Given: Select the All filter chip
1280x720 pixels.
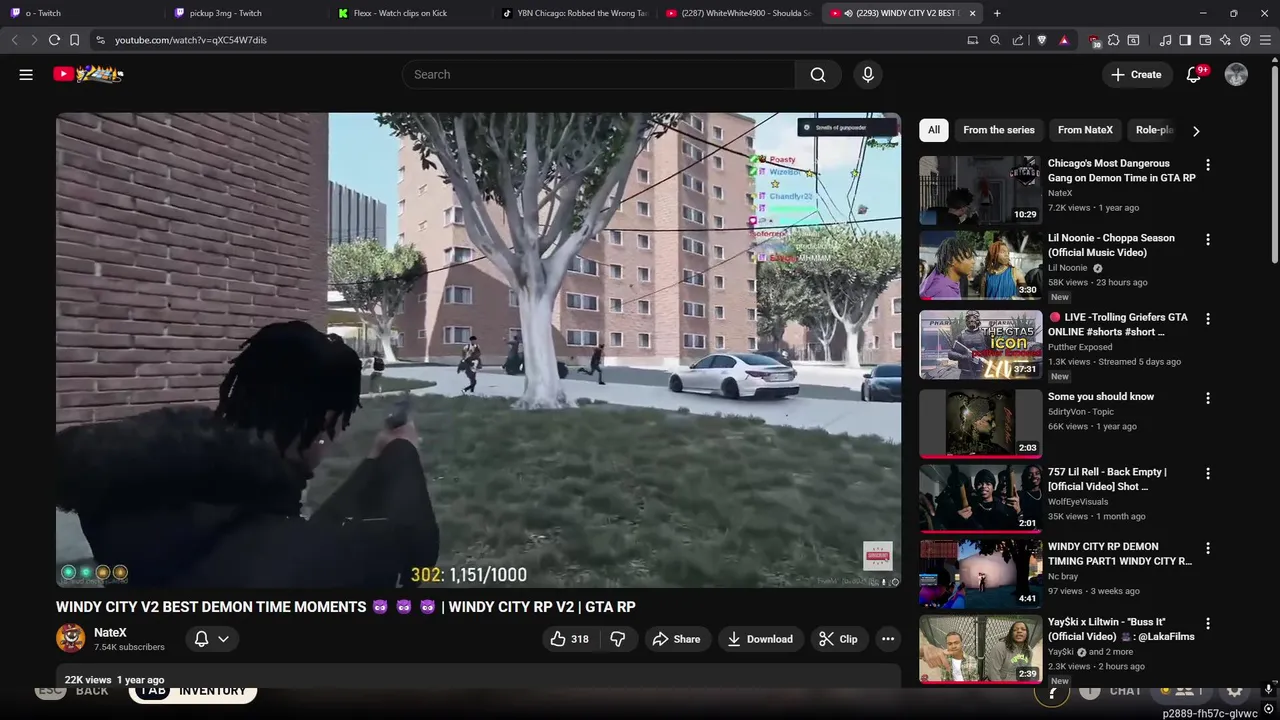Looking at the screenshot, I should (933, 130).
